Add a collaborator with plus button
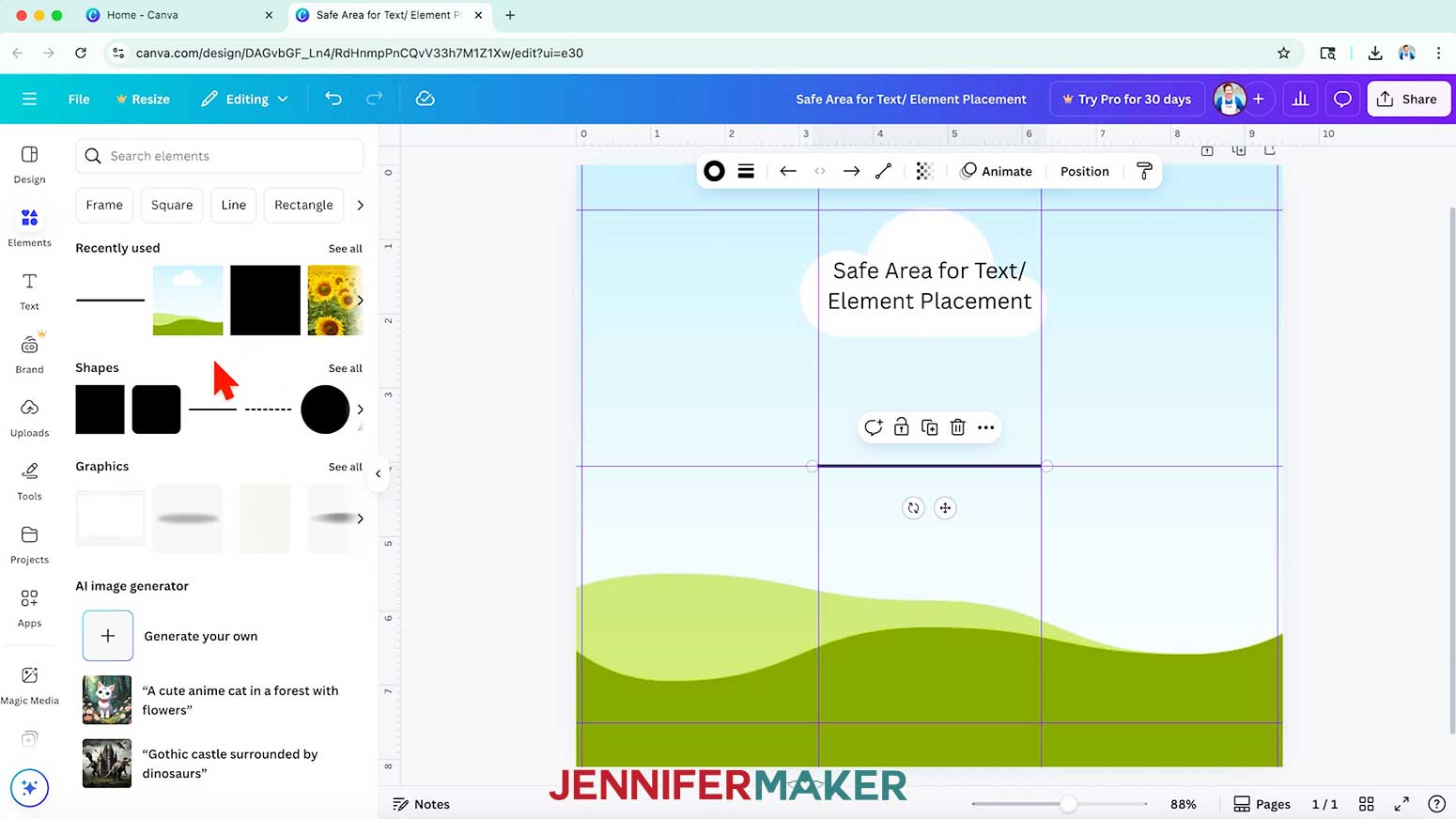 [1258, 99]
